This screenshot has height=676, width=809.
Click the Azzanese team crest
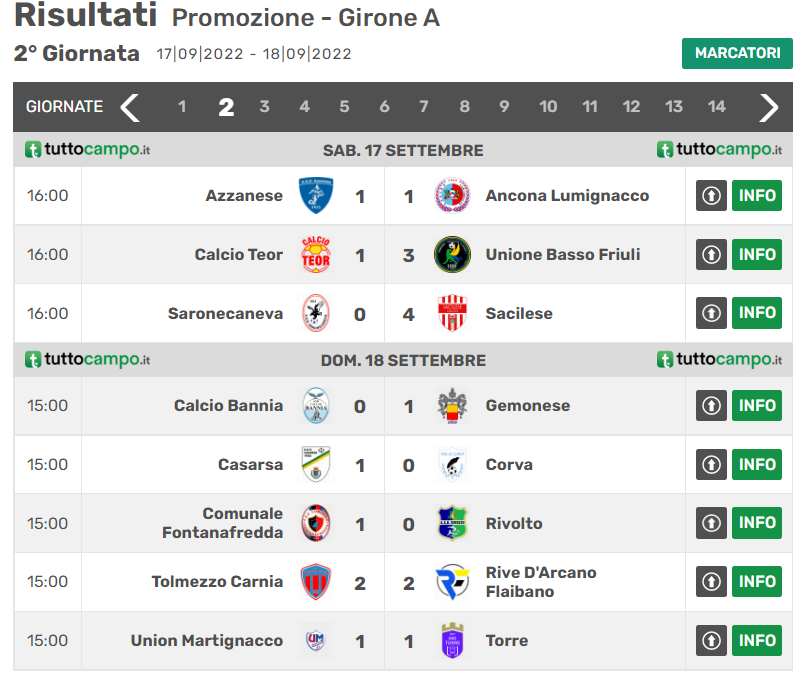click(x=316, y=196)
